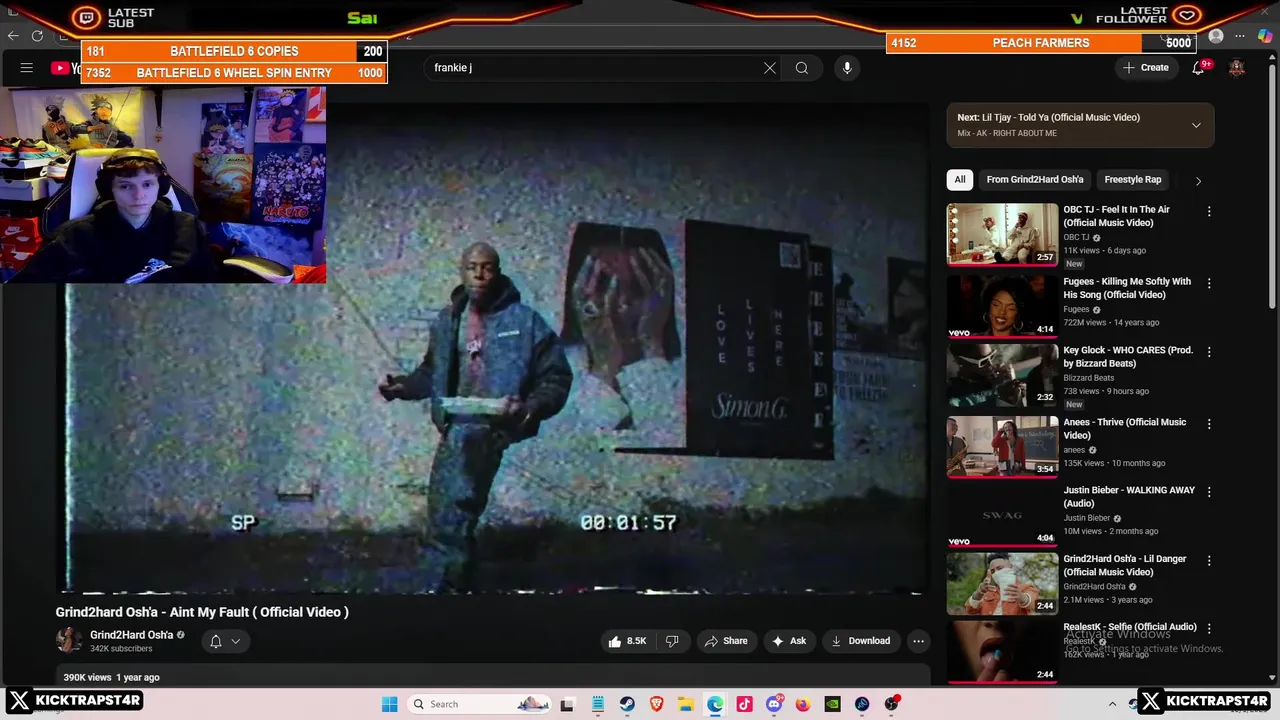The height and width of the screenshot is (720, 1280).
Task: Select the 'Freestyle Rap' chip
Action: [x=1133, y=180]
